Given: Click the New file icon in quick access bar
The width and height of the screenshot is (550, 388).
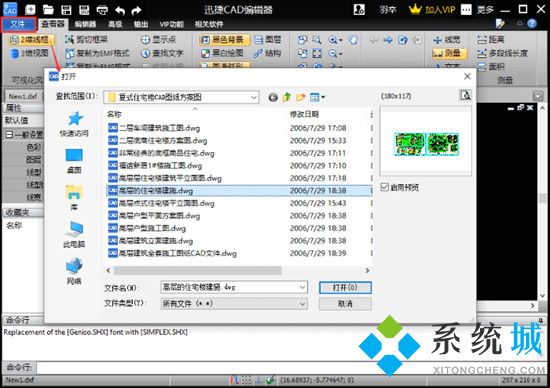Looking at the screenshot, I should [x=30, y=9].
